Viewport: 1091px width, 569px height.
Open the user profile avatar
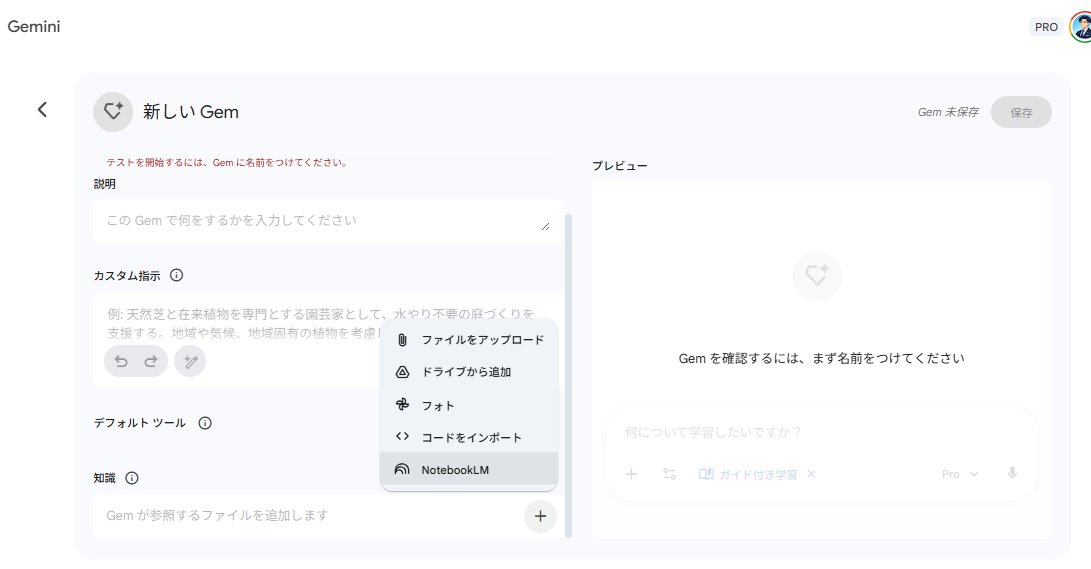point(1081,26)
